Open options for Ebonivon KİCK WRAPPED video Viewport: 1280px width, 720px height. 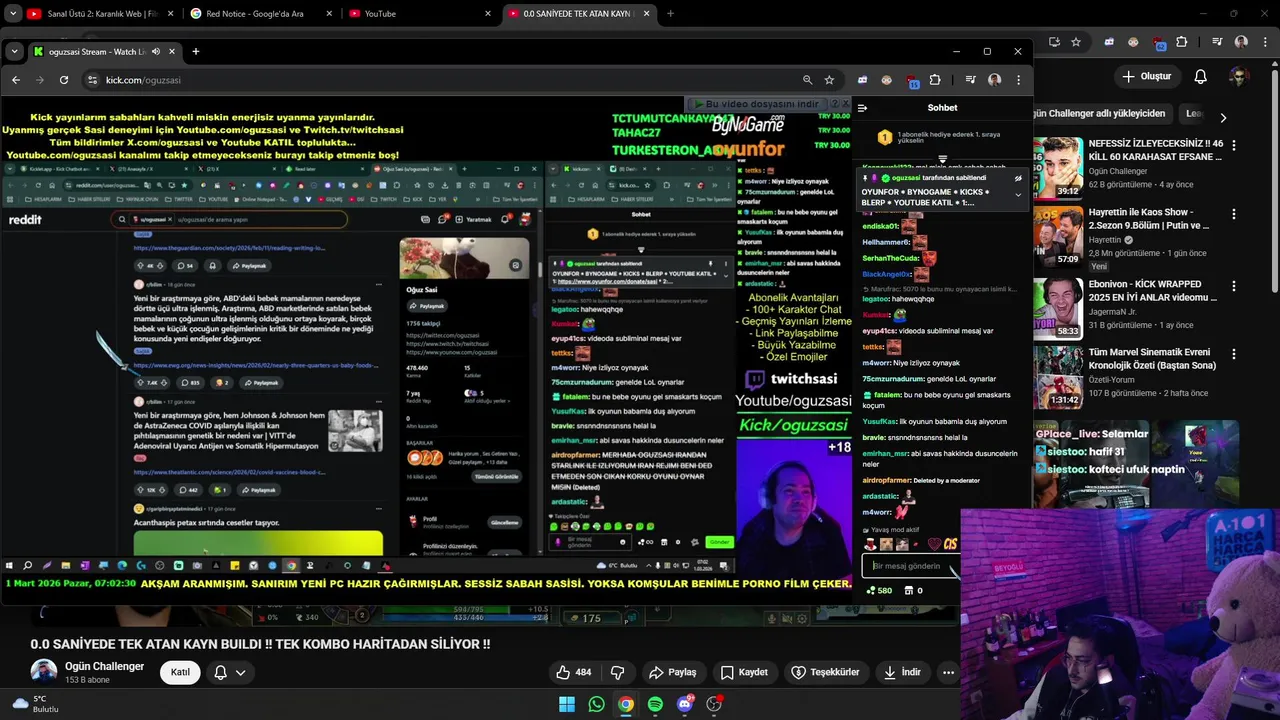(1234, 288)
